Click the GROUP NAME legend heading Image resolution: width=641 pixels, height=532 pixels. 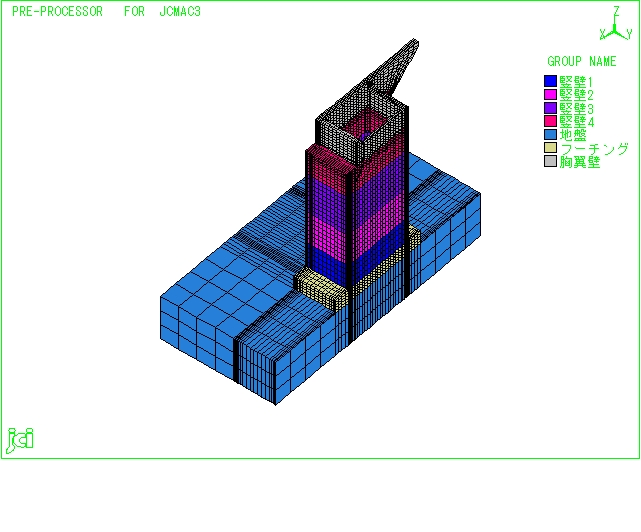click(x=582, y=61)
